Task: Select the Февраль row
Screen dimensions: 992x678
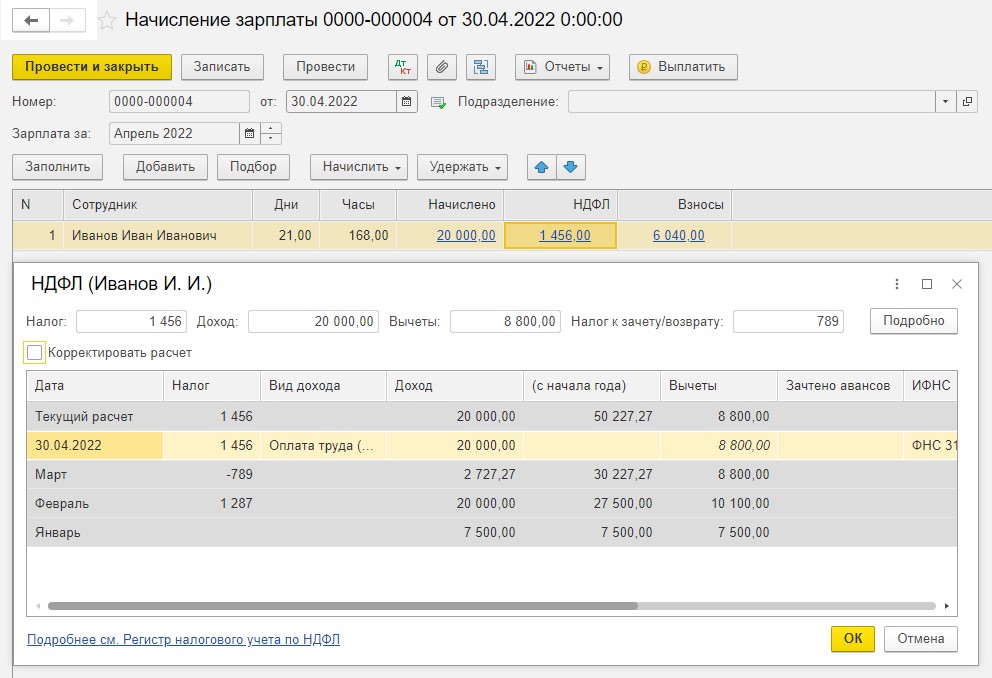Action: (x=492, y=503)
